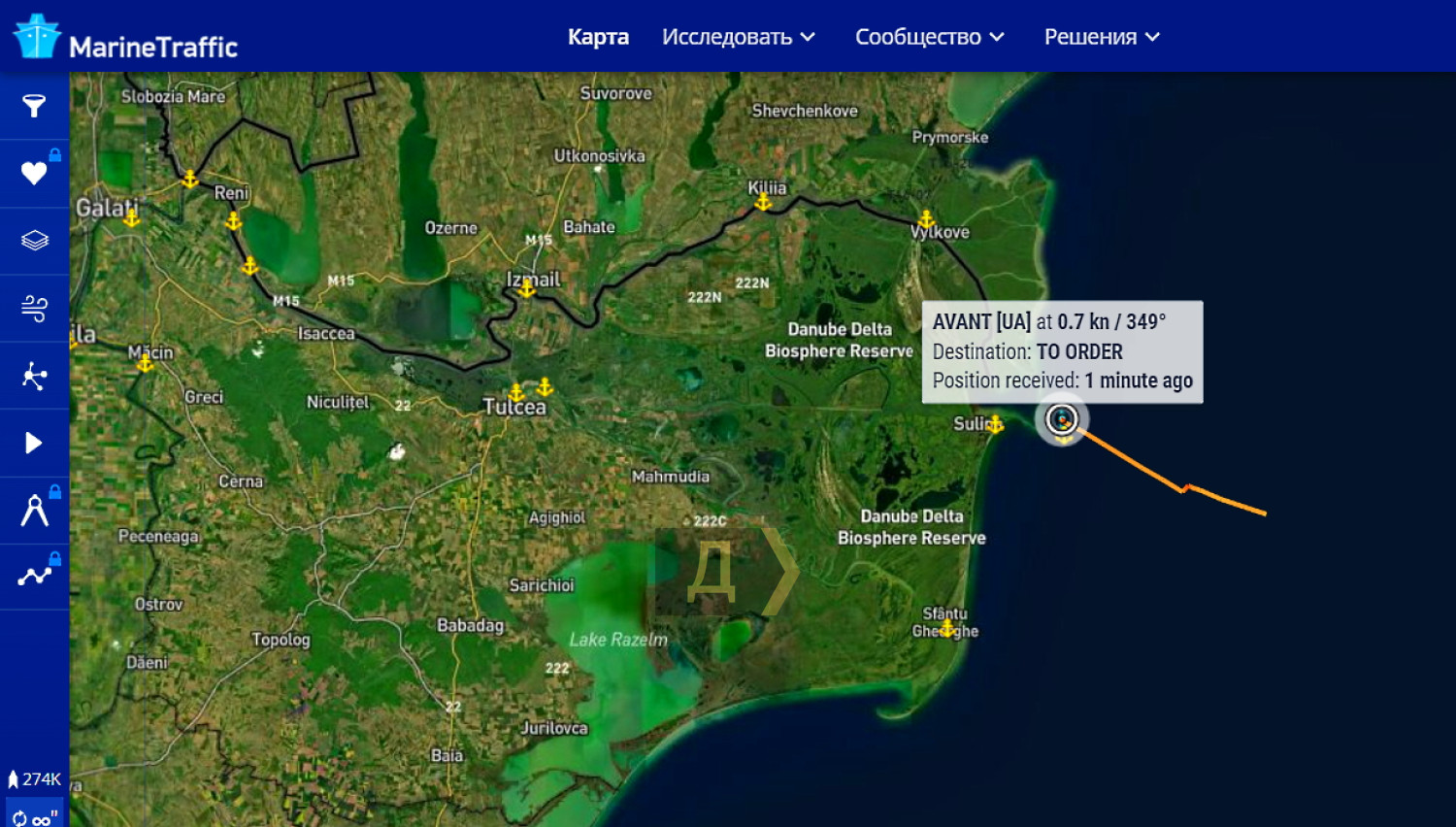
Task: Select the Sulina port anchor marker
Action: coord(995,424)
